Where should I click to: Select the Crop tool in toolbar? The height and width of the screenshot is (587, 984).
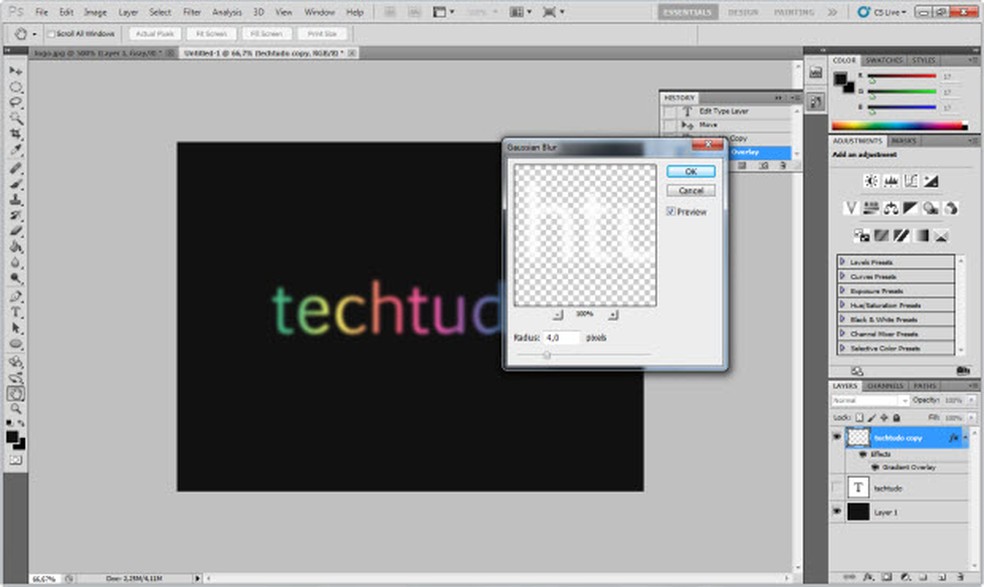click(16, 134)
